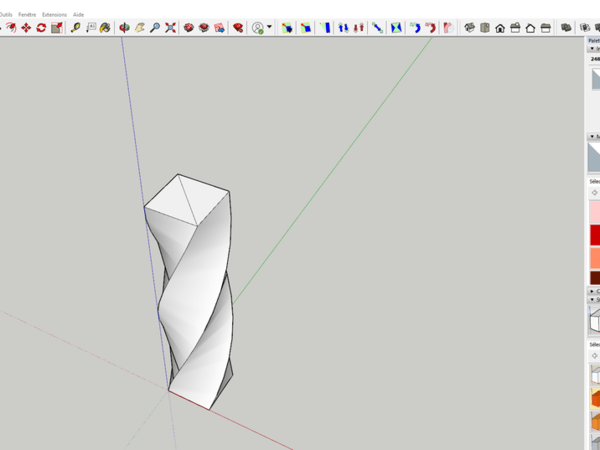Open the Fenêtre menu
The image size is (600, 450).
(27, 14)
